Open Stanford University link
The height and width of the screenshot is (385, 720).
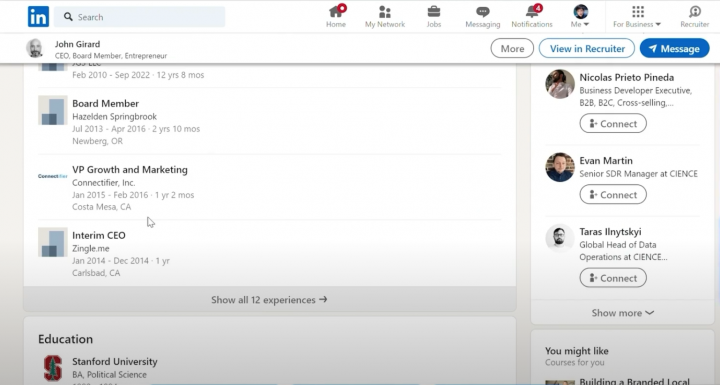pyautogui.click(x=115, y=362)
